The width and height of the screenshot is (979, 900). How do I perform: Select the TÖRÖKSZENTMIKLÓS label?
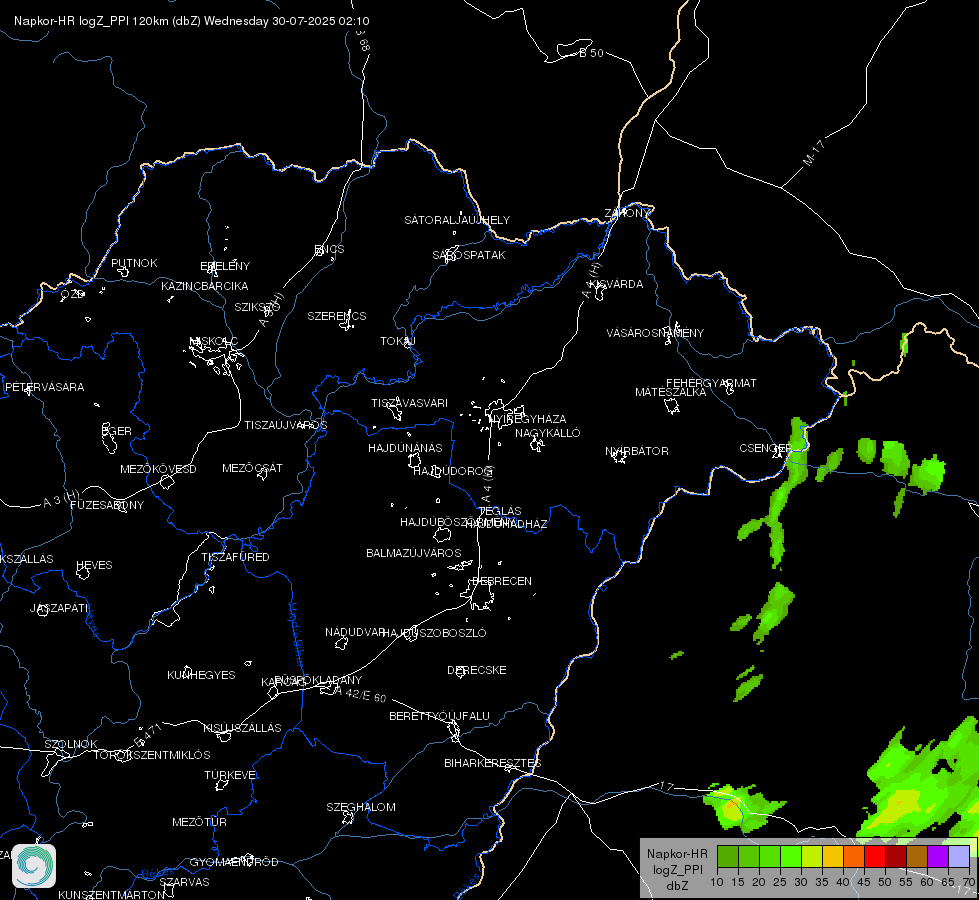pos(152,755)
